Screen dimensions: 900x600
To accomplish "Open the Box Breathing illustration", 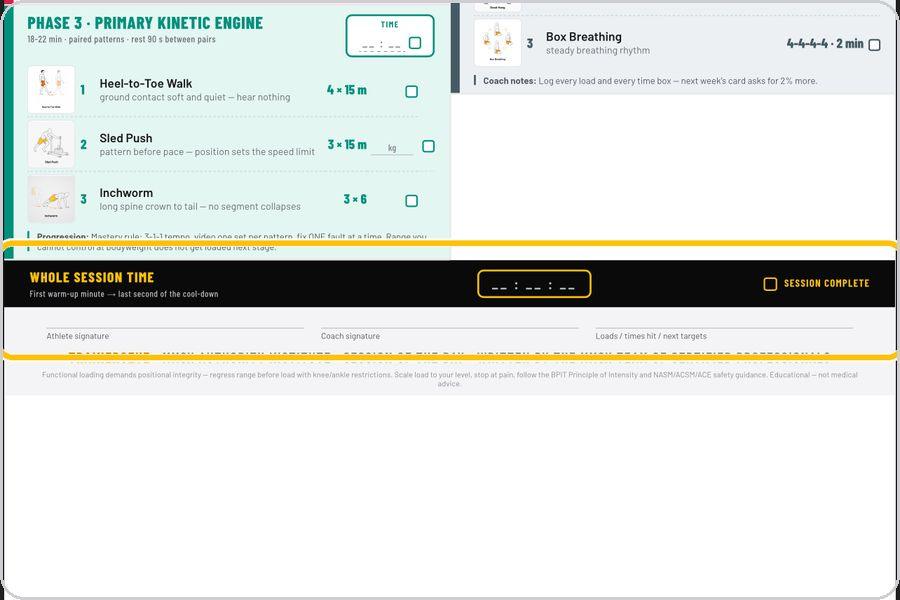I will (x=498, y=42).
